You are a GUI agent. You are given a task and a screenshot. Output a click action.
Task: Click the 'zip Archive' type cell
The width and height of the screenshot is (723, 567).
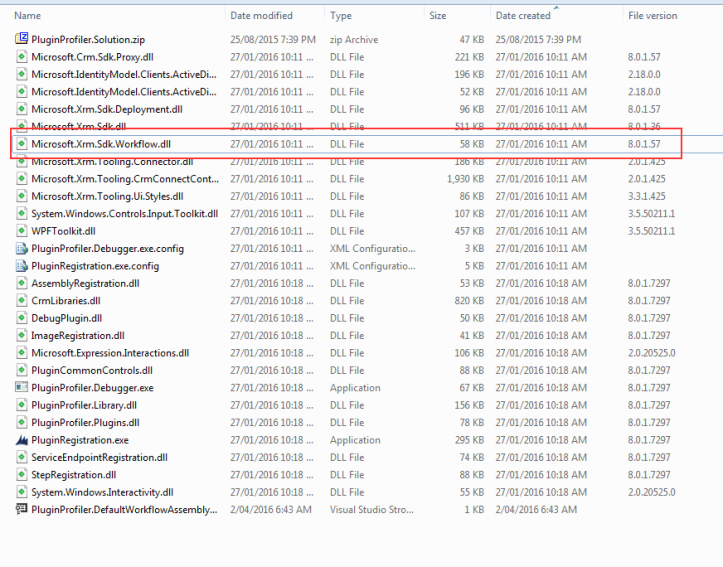point(354,40)
